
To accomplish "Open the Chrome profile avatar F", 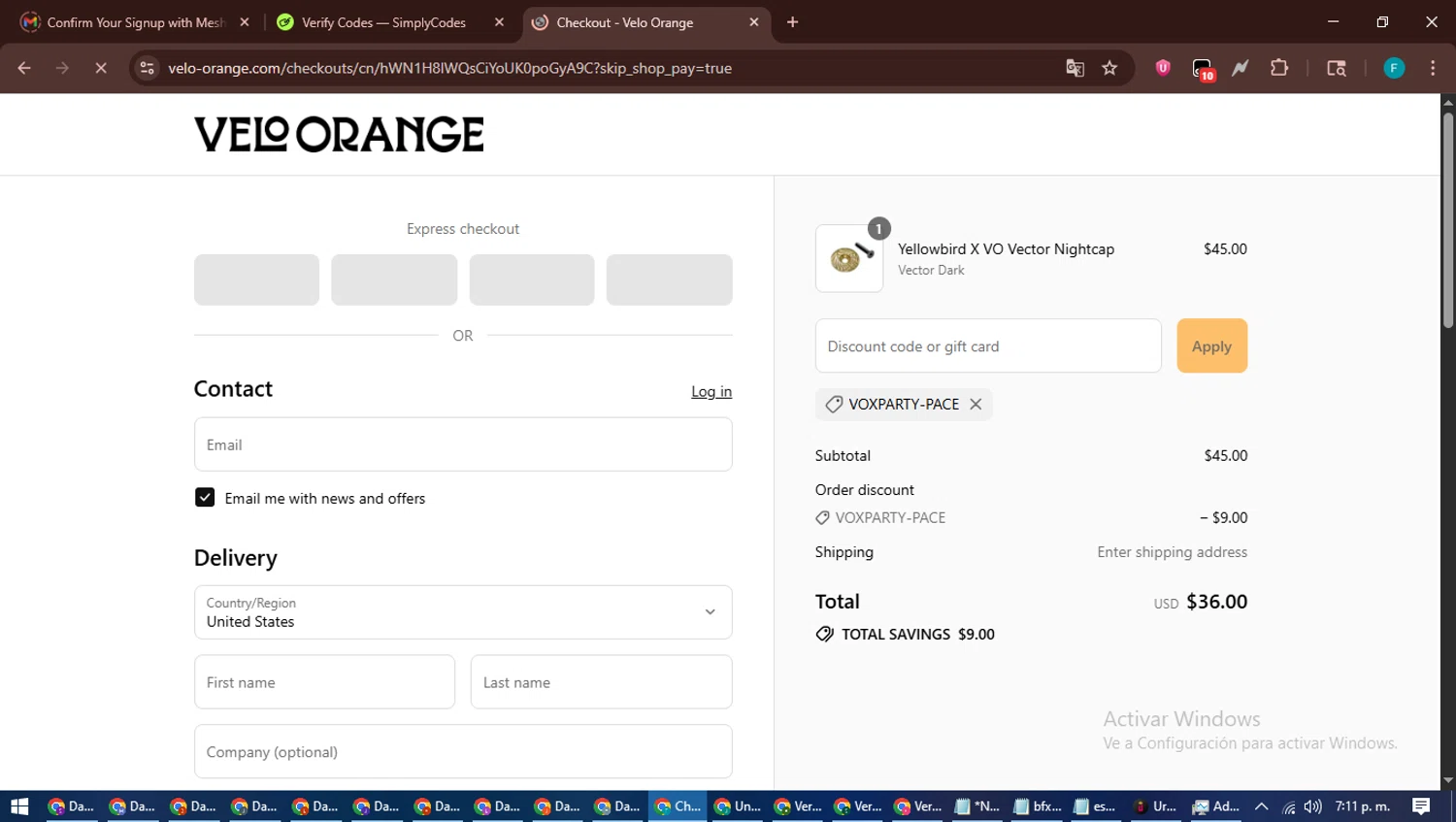I will [x=1394, y=68].
